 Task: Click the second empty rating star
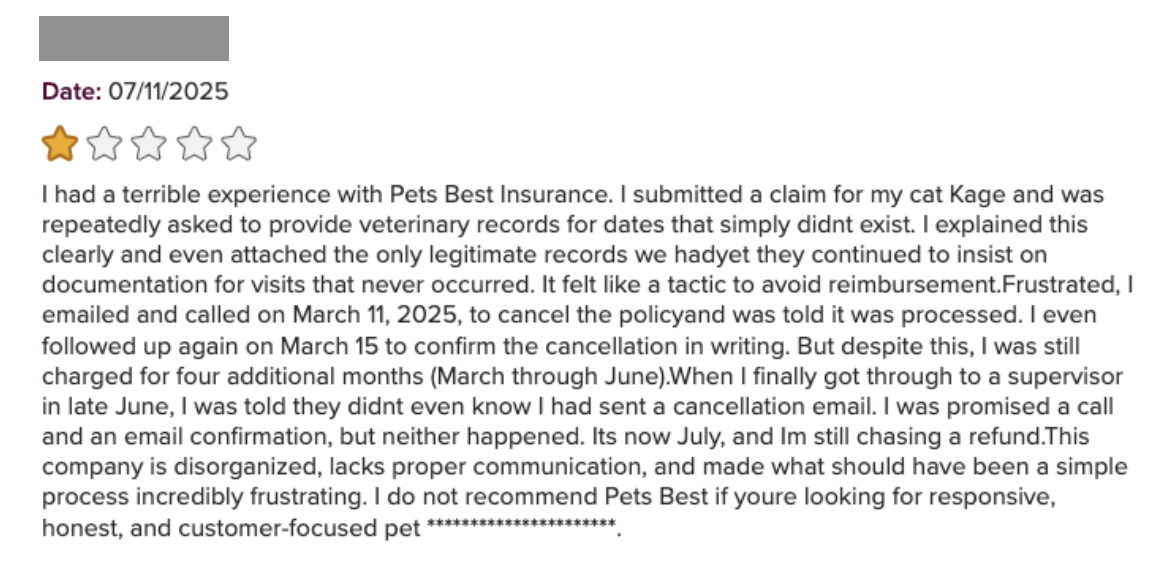click(105, 145)
